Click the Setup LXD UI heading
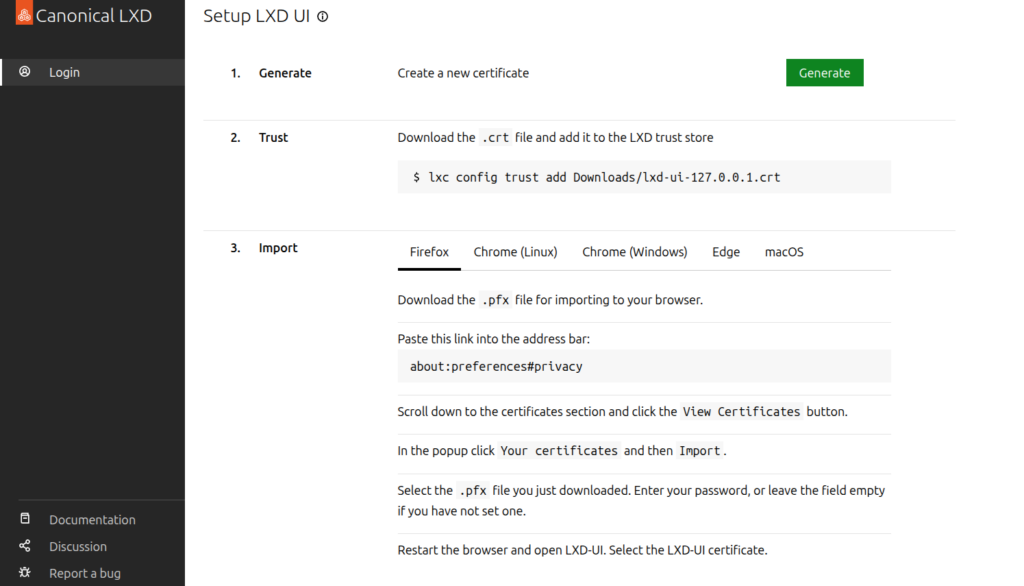 [x=256, y=16]
